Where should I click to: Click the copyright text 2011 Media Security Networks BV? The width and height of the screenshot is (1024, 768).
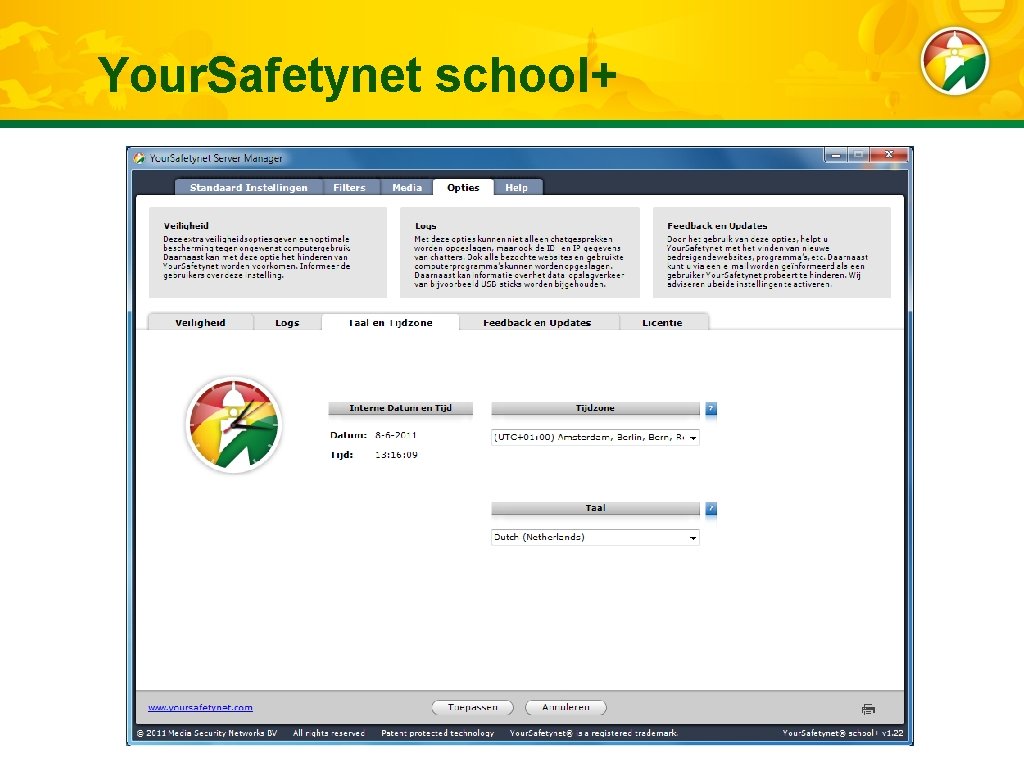[x=207, y=733]
